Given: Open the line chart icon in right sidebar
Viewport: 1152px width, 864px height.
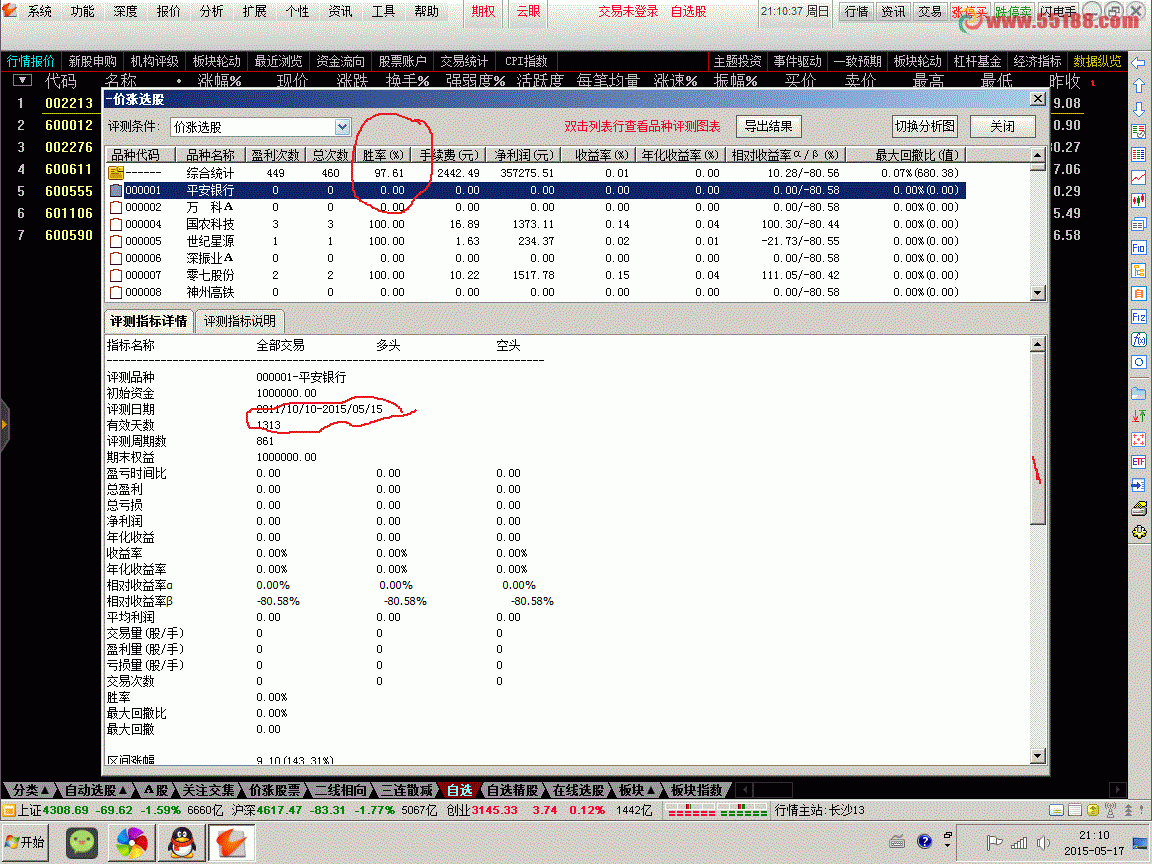Looking at the screenshot, I should point(1138,177).
